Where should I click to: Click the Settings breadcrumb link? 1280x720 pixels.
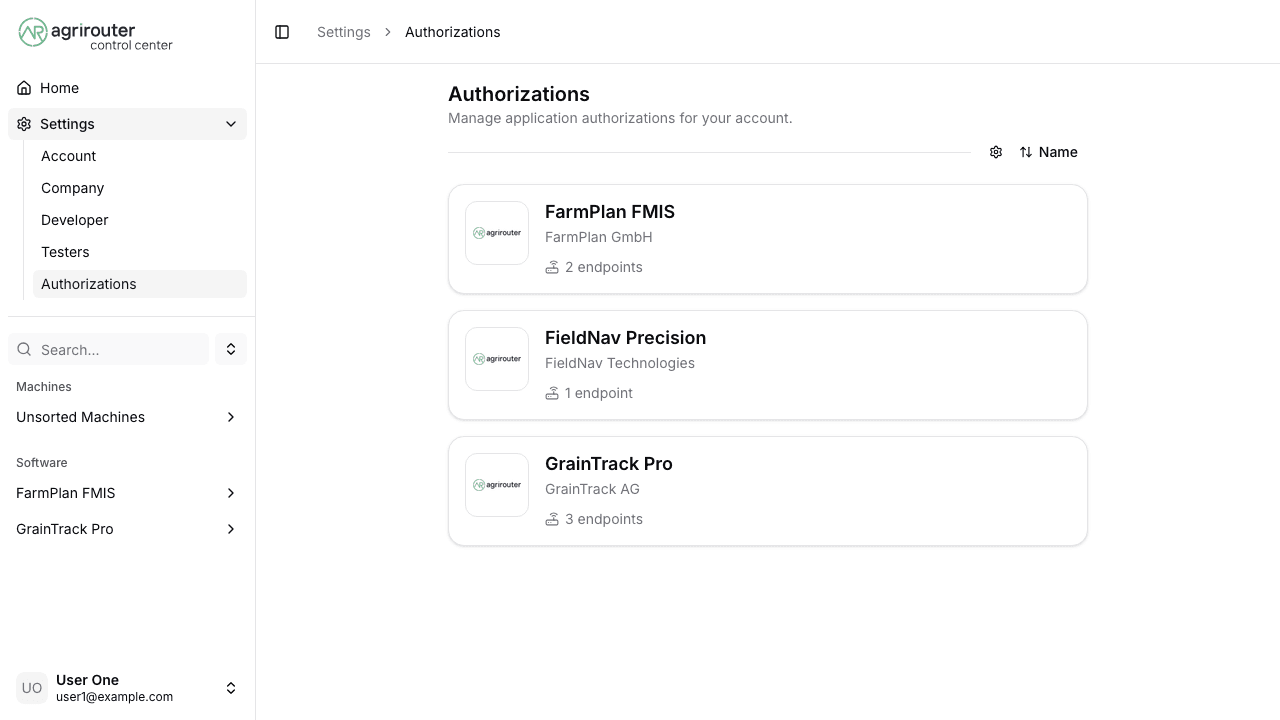click(x=344, y=32)
